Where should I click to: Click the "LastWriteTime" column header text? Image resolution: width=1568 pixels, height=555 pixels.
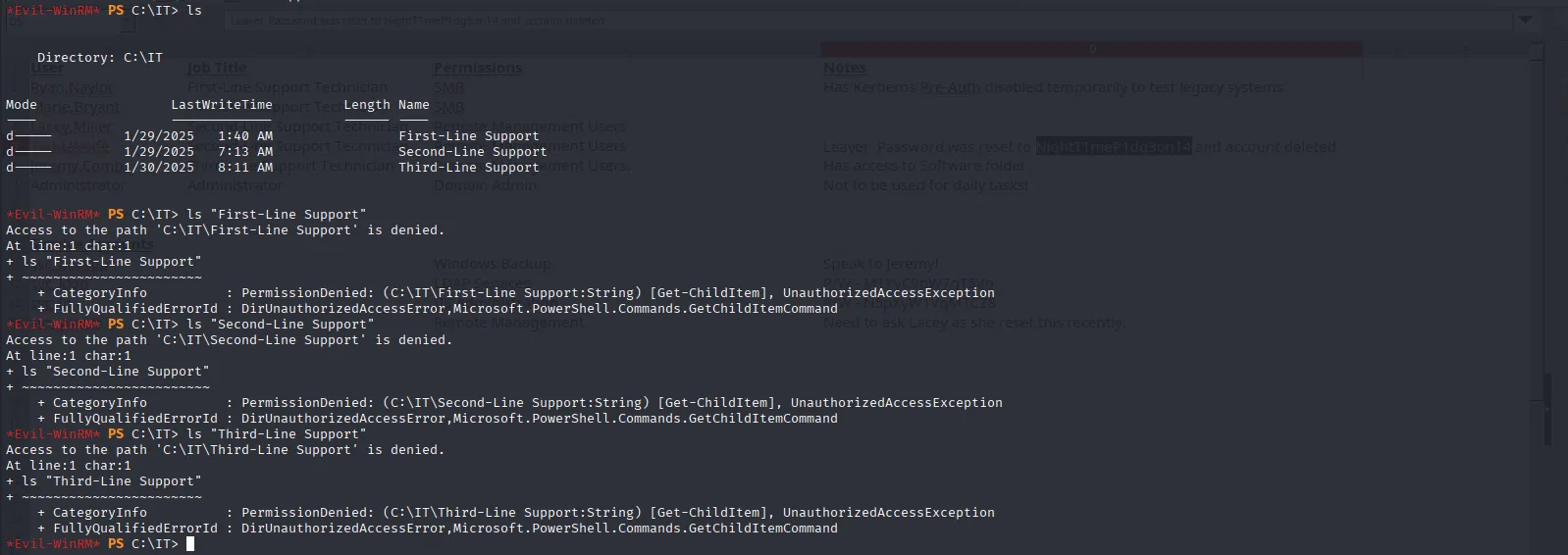pyautogui.click(x=222, y=105)
